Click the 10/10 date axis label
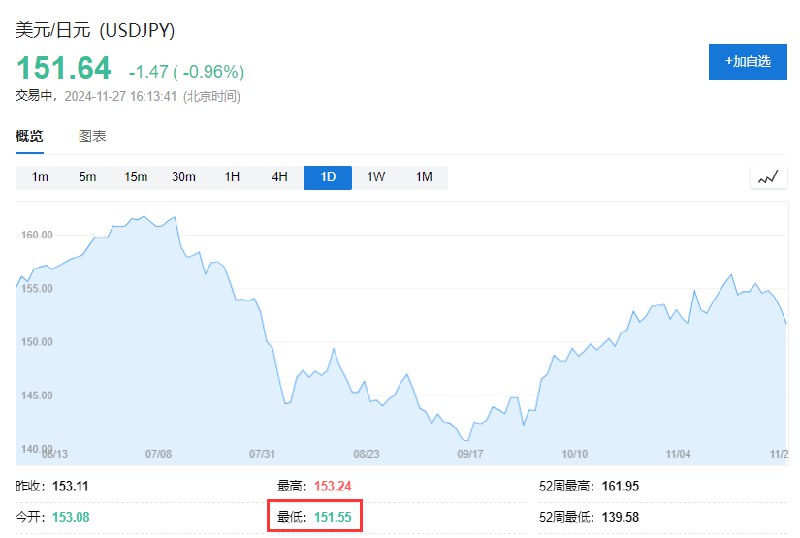 [574, 454]
